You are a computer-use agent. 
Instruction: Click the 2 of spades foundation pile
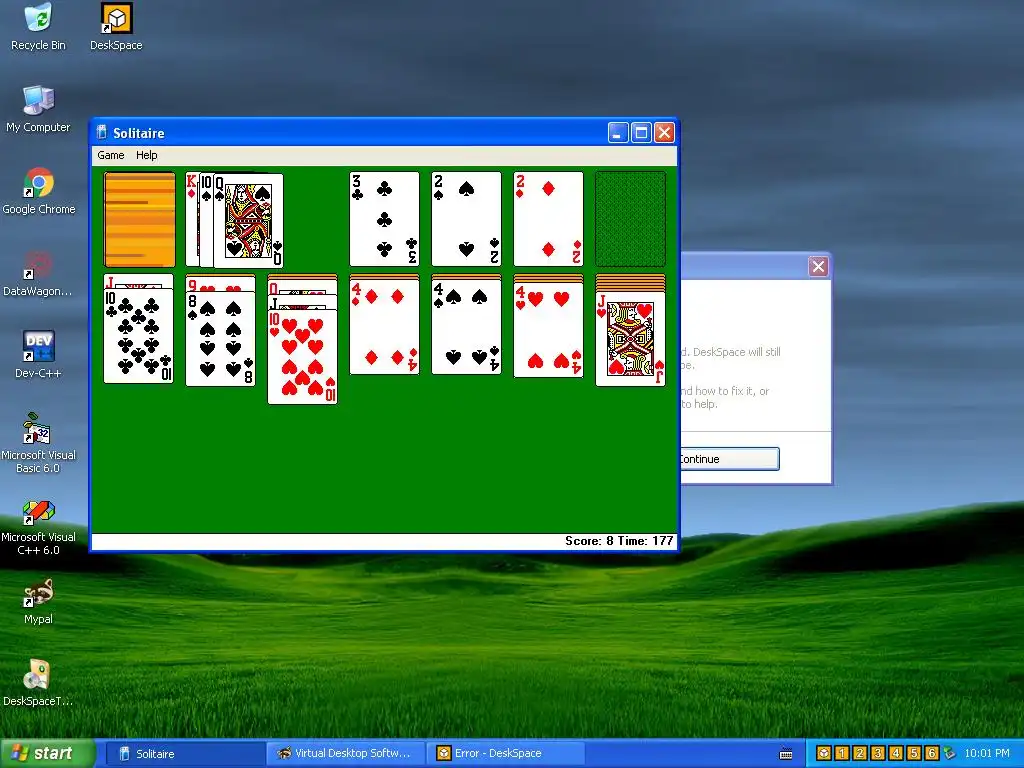coord(466,219)
